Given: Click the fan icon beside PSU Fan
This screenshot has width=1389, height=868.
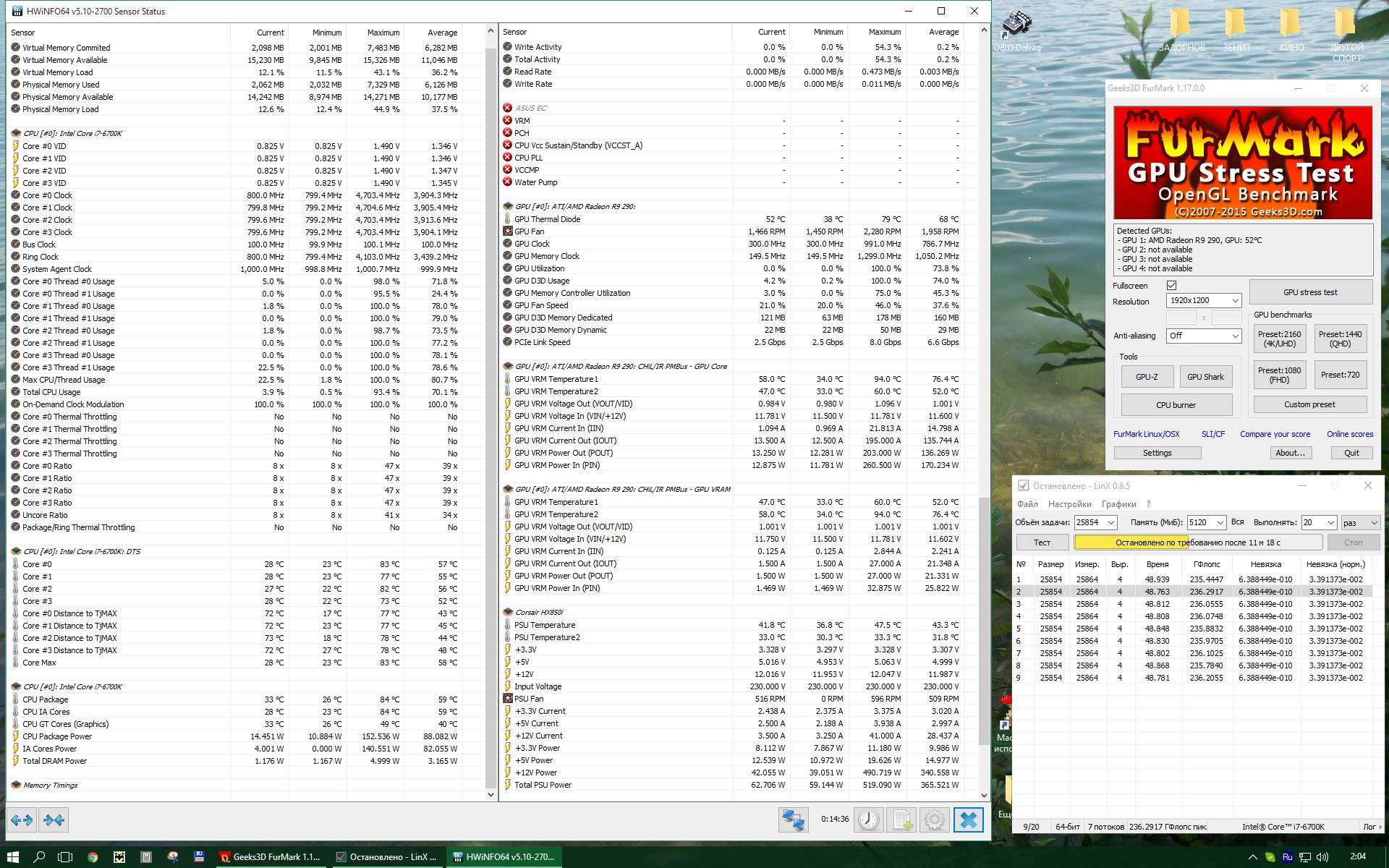Looking at the screenshot, I should pyautogui.click(x=508, y=699).
